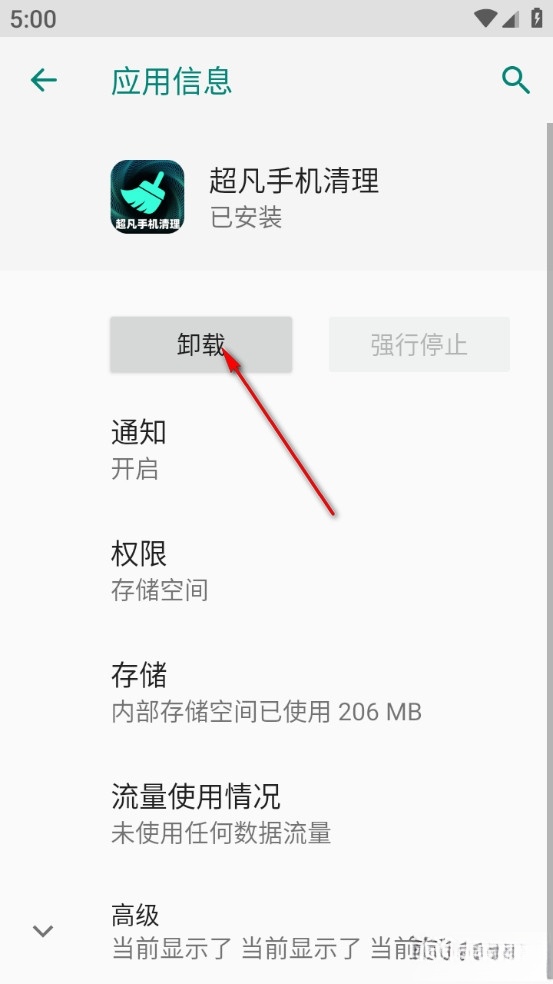Tap the 未使用任何数据流量 subtitle
This screenshot has width=553, height=984.
221,833
